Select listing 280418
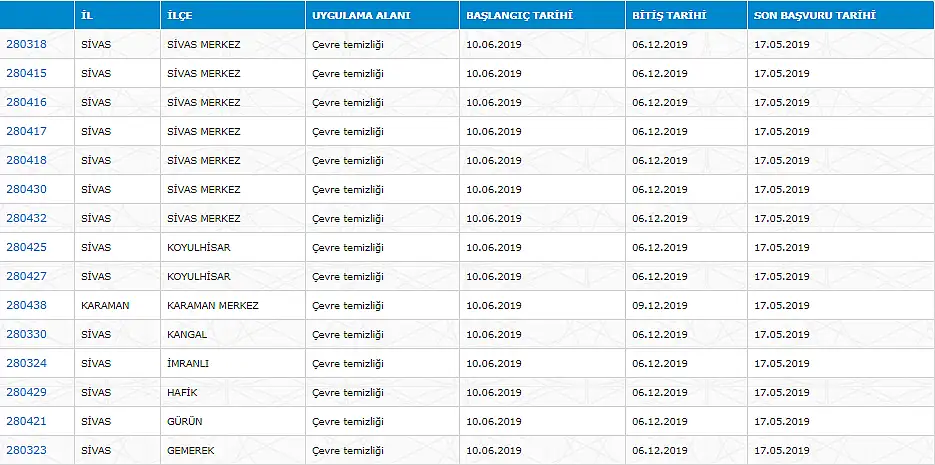Image resolution: width=935 pixels, height=465 pixels. 26,160
